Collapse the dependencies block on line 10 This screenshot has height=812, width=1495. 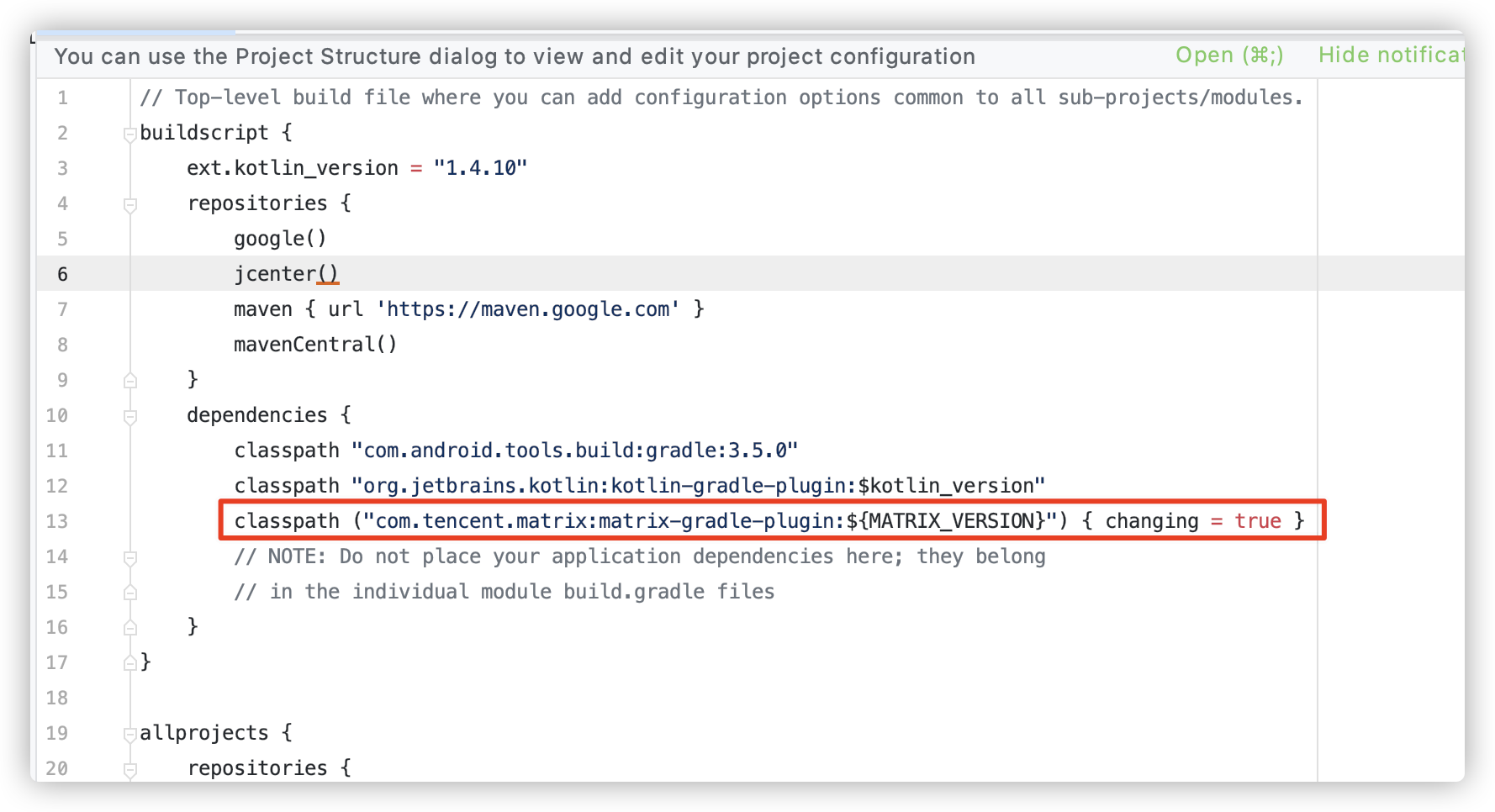point(129,416)
